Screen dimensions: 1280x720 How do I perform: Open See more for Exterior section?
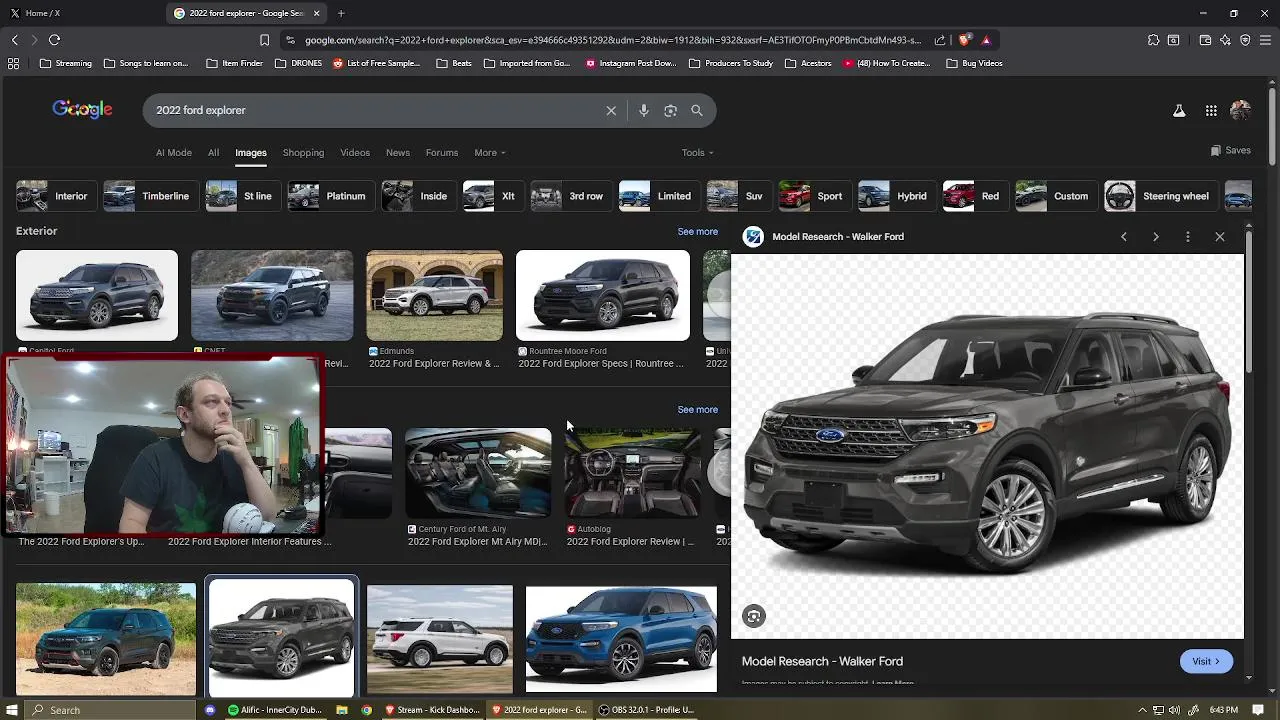[697, 232]
